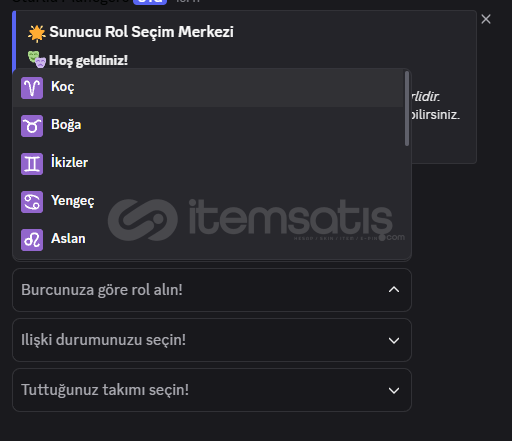This screenshot has width=512, height=441.
Task: Select the Koç role option
Action: pyautogui.click(x=209, y=88)
